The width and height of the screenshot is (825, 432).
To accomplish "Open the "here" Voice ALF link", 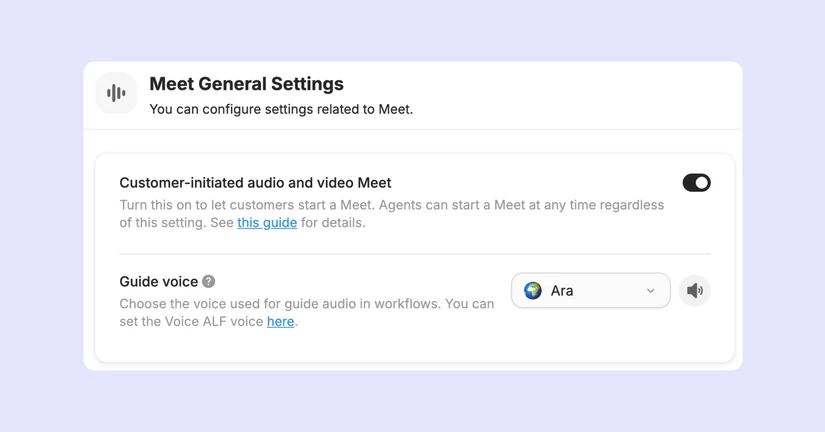I will [280, 322].
